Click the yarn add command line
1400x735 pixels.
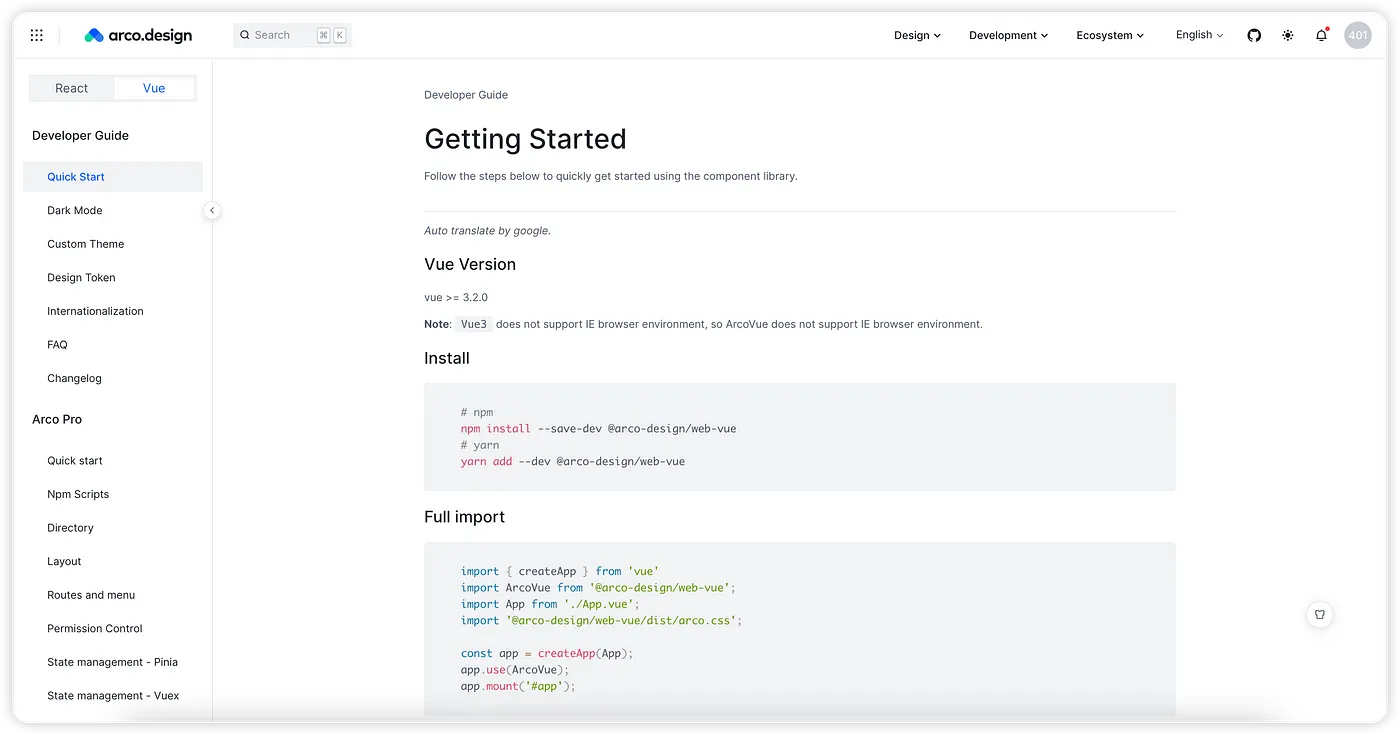[573, 462]
